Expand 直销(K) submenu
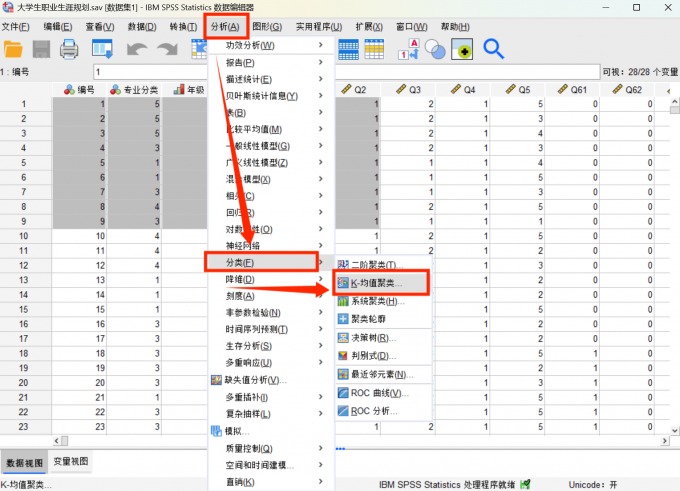Screen dimensions: 680x491 click(271, 482)
